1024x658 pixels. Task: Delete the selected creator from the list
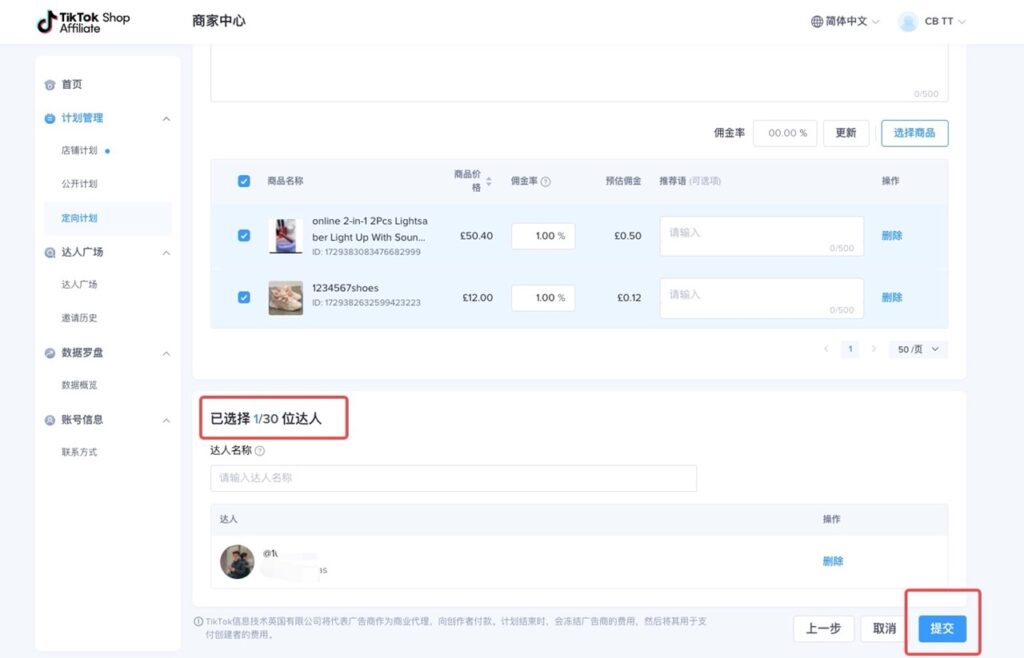[x=833, y=561]
